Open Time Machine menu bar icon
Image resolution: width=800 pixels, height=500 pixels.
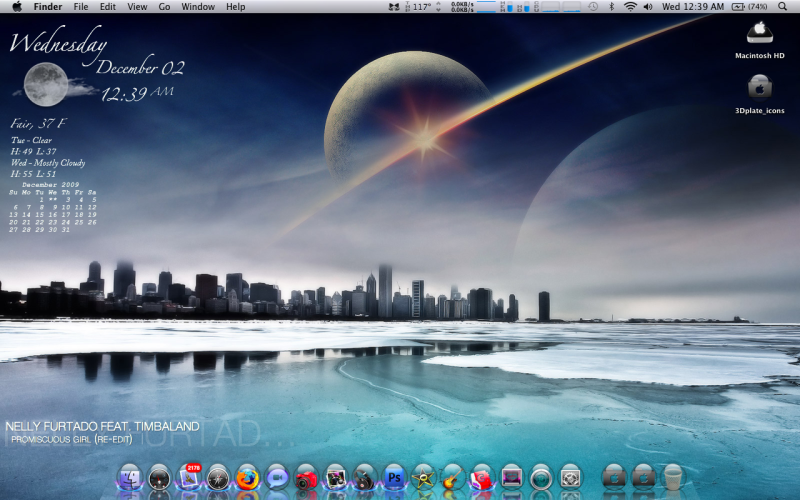coord(593,7)
